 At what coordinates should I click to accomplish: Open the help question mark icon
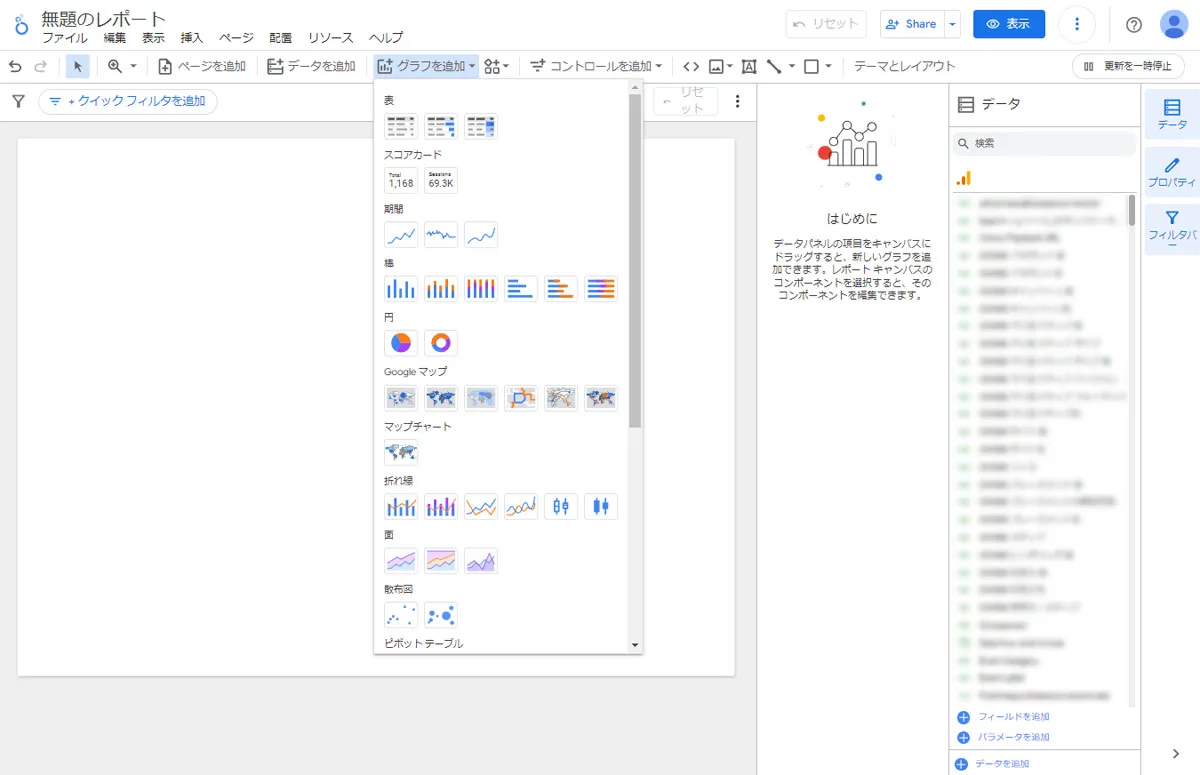coord(1133,25)
